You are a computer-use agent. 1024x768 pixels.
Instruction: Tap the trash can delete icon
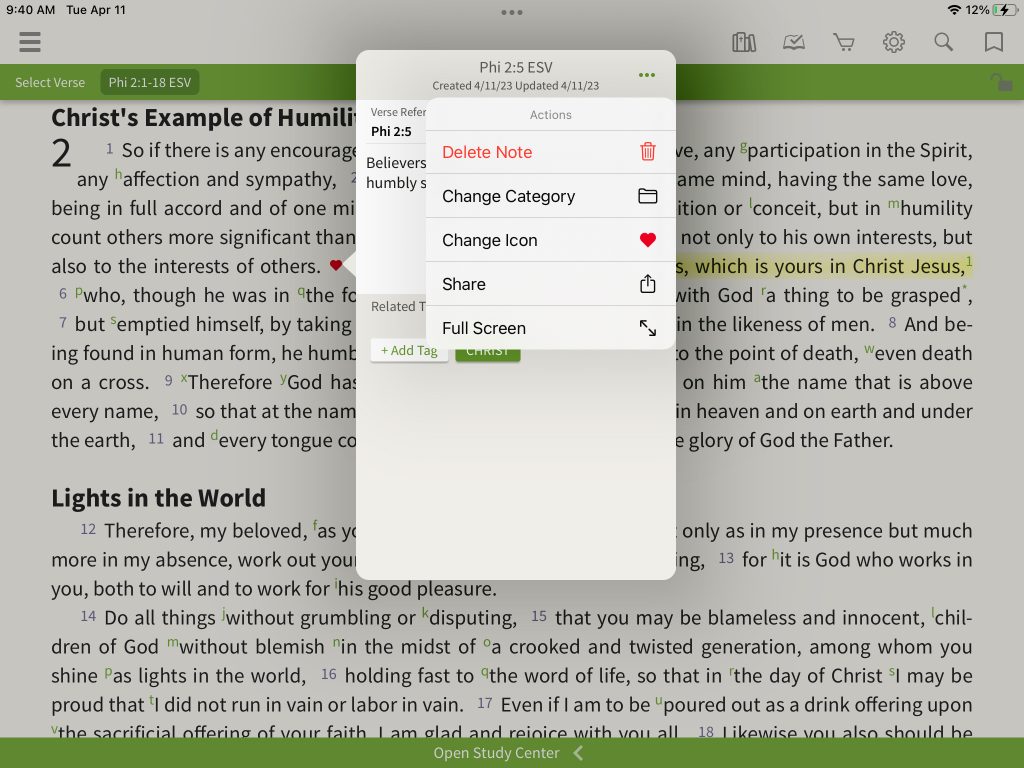click(647, 152)
